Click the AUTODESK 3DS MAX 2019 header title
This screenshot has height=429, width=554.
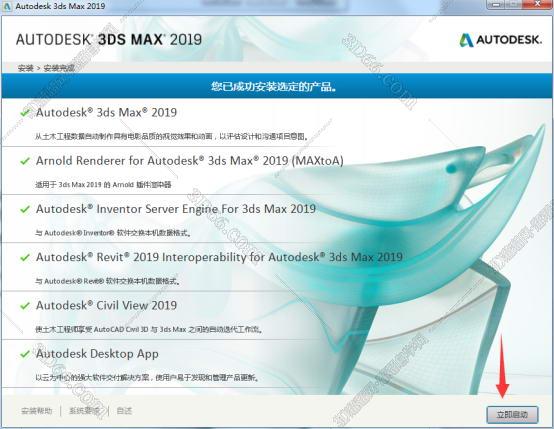tap(109, 40)
